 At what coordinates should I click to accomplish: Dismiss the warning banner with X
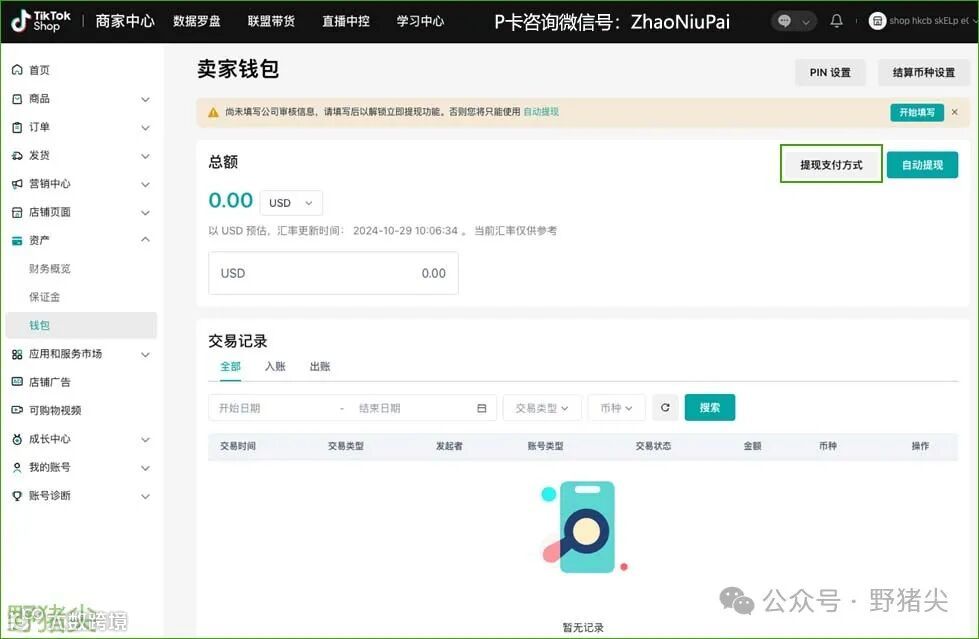[x=955, y=112]
